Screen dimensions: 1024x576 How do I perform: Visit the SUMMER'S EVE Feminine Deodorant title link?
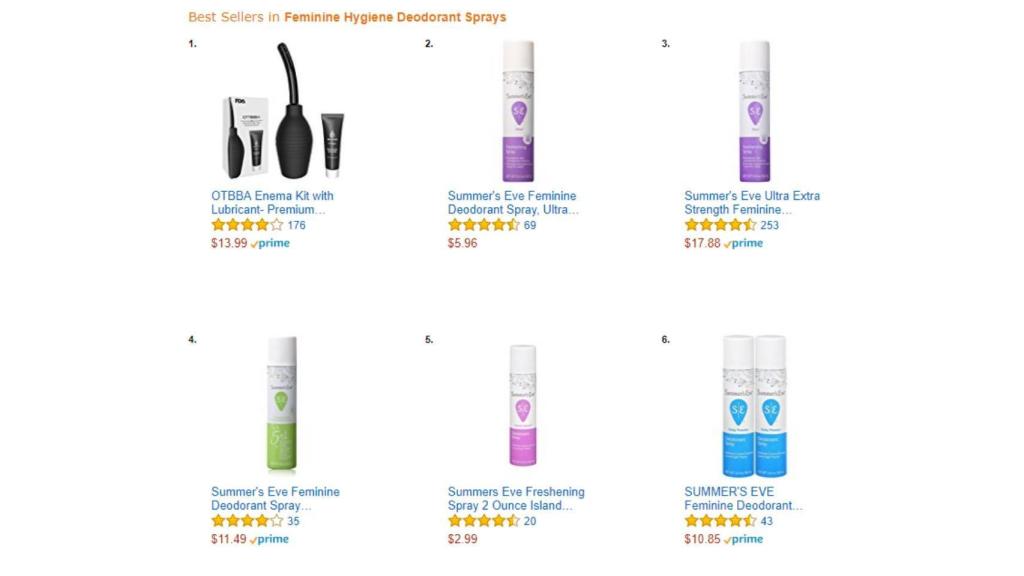743,498
